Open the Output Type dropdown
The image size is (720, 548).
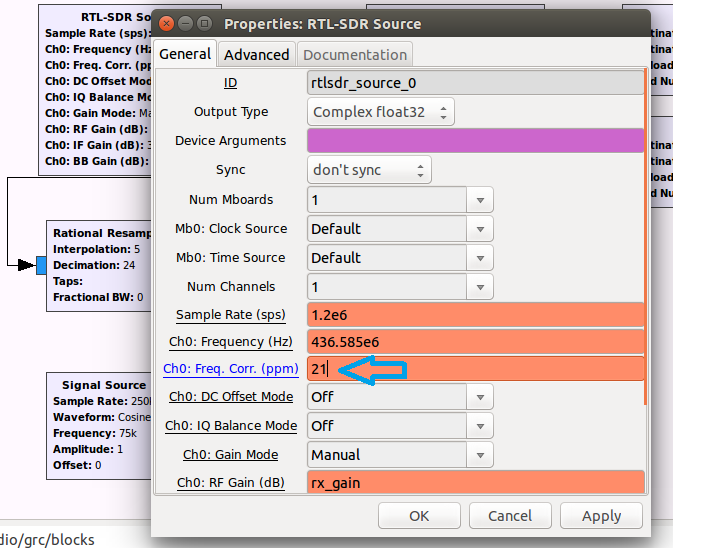click(x=381, y=112)
